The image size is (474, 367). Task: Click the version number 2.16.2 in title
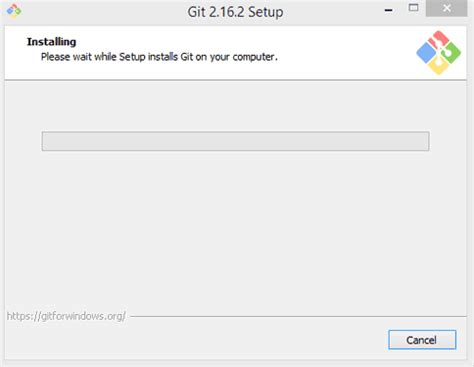(227, 12)
